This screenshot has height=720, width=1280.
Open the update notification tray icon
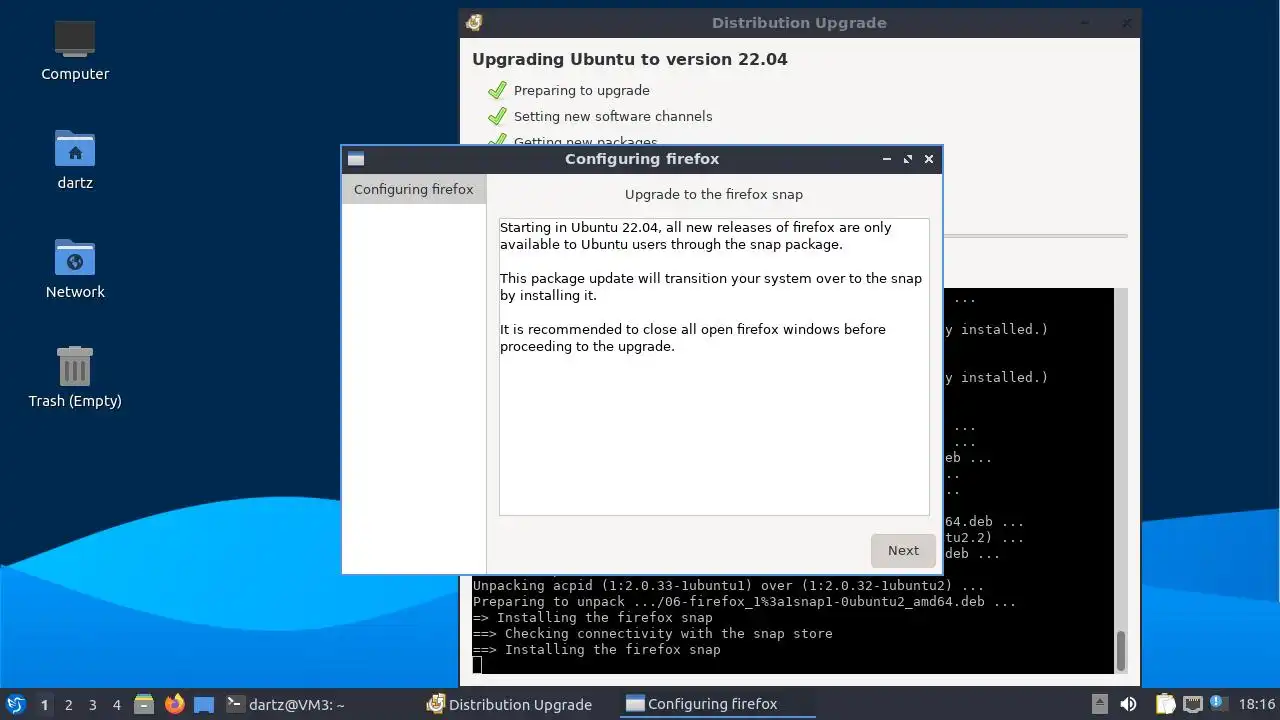point(1218,703)
